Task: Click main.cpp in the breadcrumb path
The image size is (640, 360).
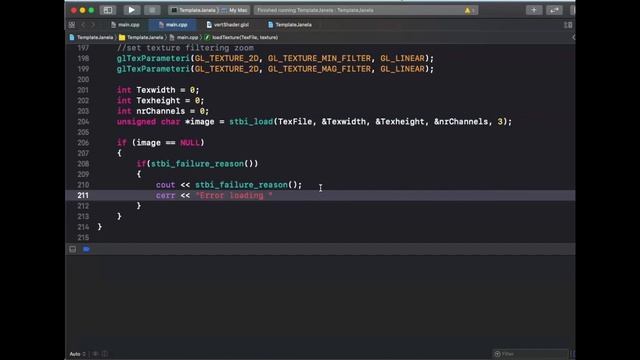Action: pyautogui.click(x=184, y=38)
